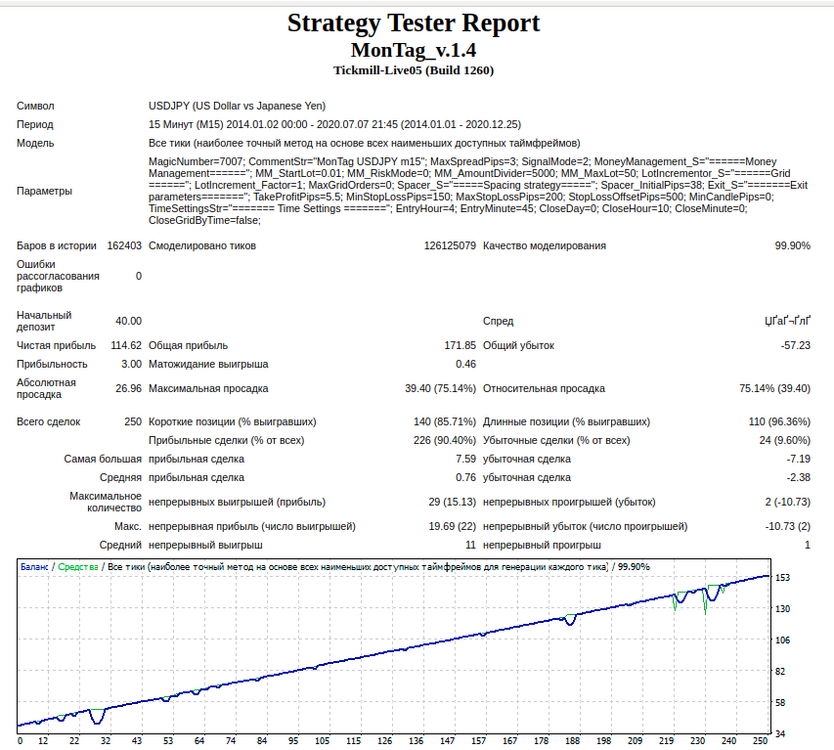Click the MagicNumber=7007 parameters text
The width and height of the screenshot is (834, 750).
point(478,191)
